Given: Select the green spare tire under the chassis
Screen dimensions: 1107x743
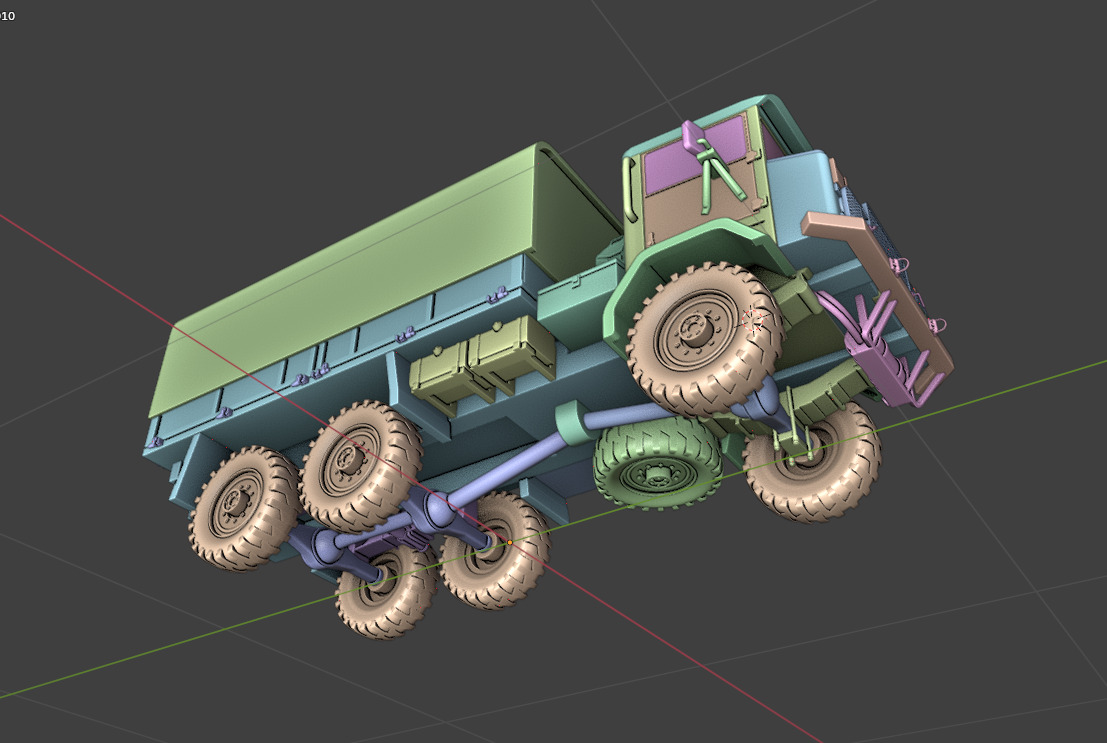Looking at the screenshot, I should 658,463.
